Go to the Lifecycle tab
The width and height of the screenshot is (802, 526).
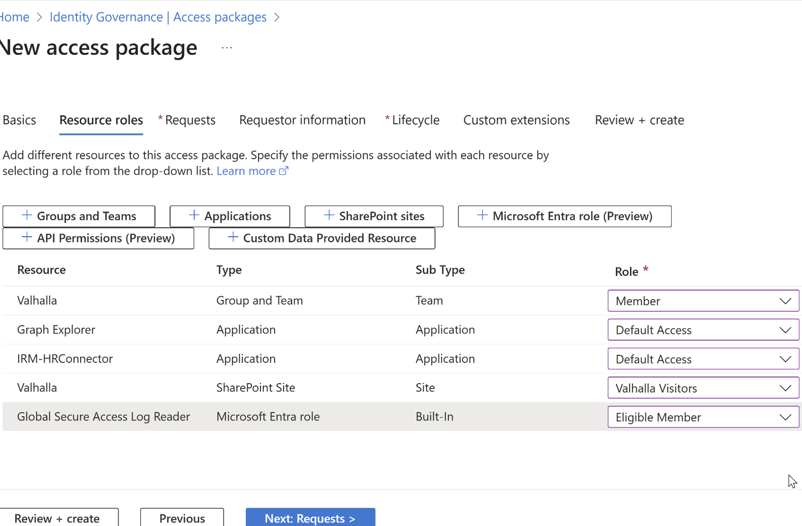pos(415,120)
